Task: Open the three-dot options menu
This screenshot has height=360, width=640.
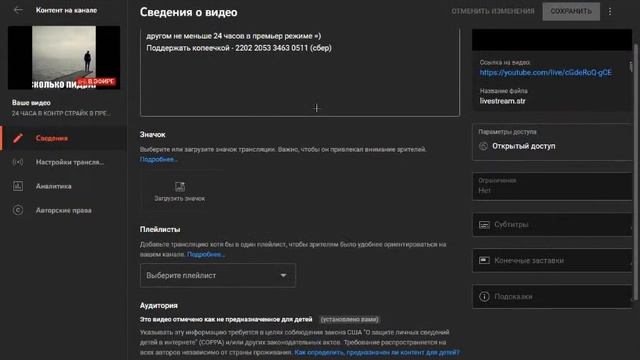Action: click(x=610, y=11)
